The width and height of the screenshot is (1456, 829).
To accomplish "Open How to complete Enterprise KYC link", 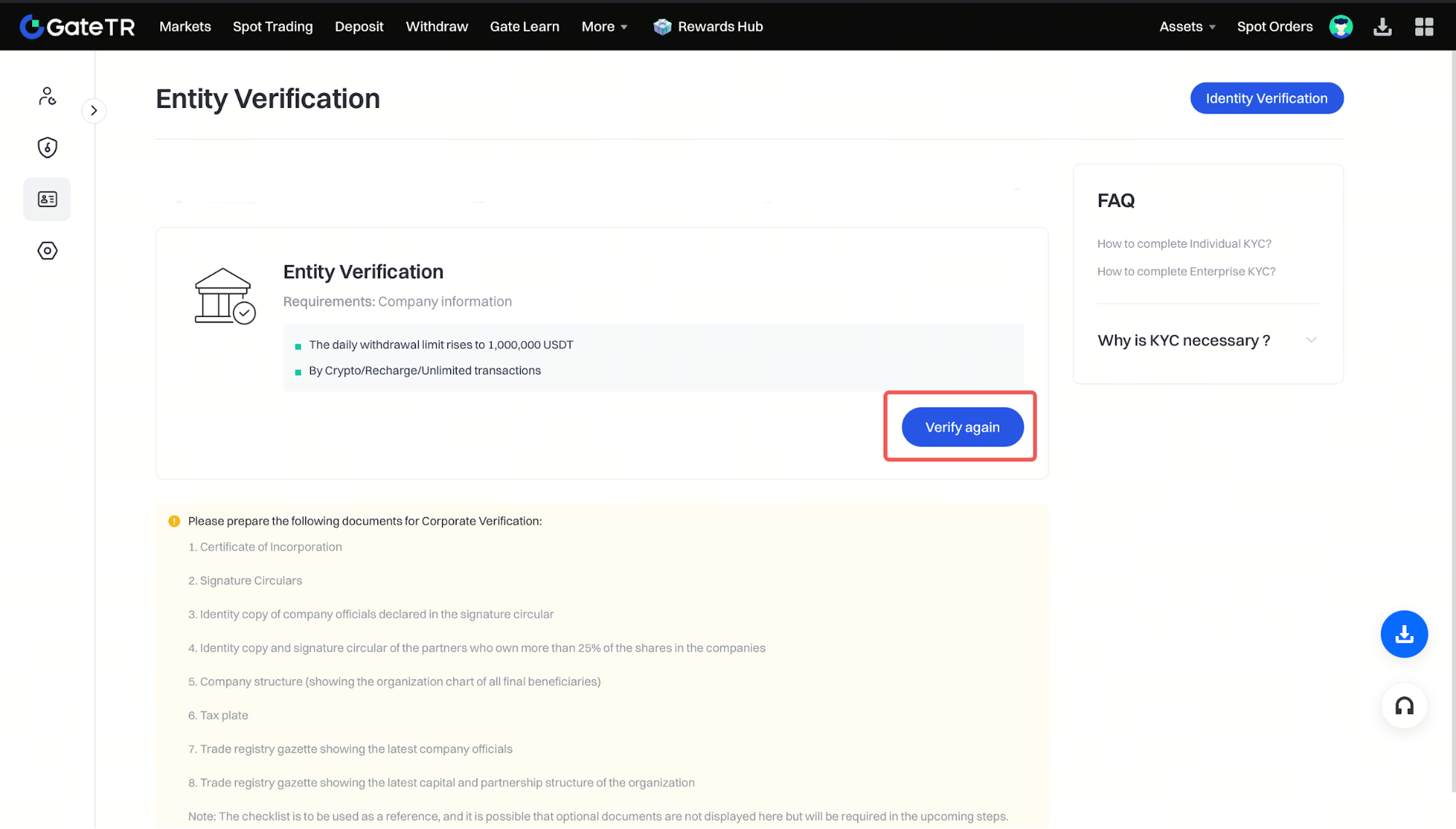I will click(1186, 271).
